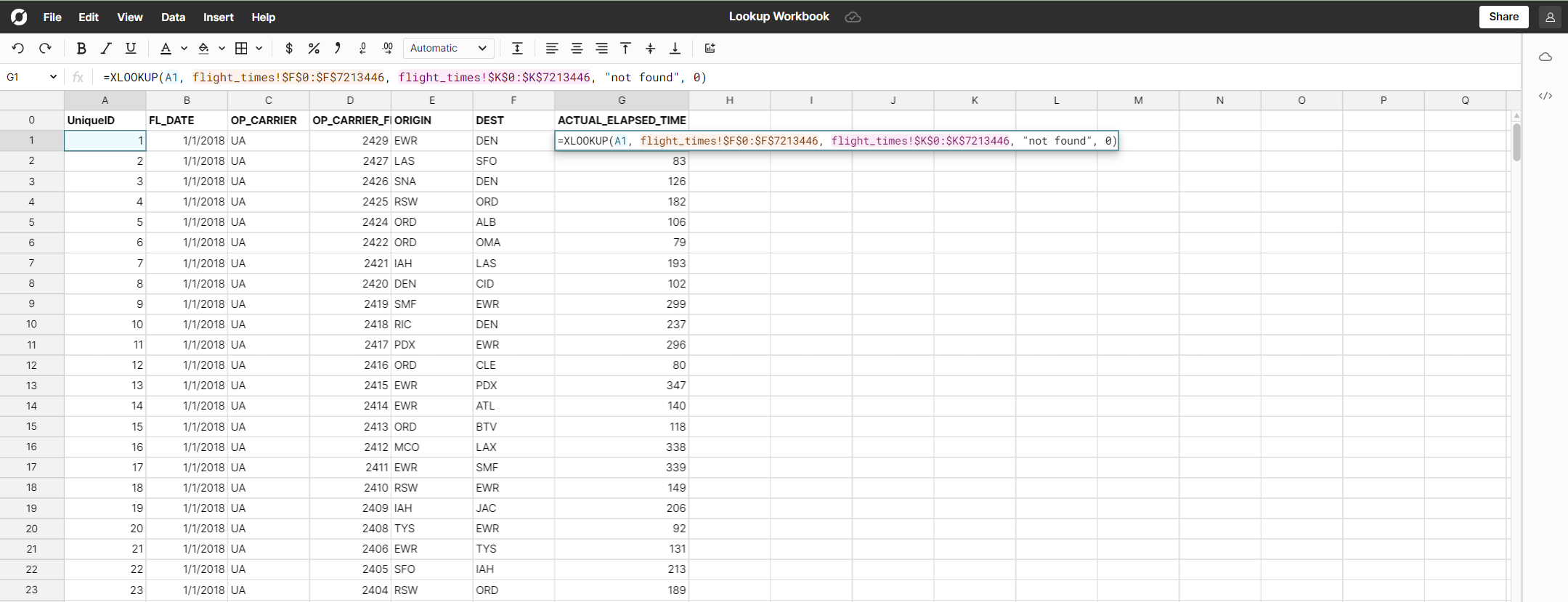Open the borders dropdown arrow

click(259, 49)
